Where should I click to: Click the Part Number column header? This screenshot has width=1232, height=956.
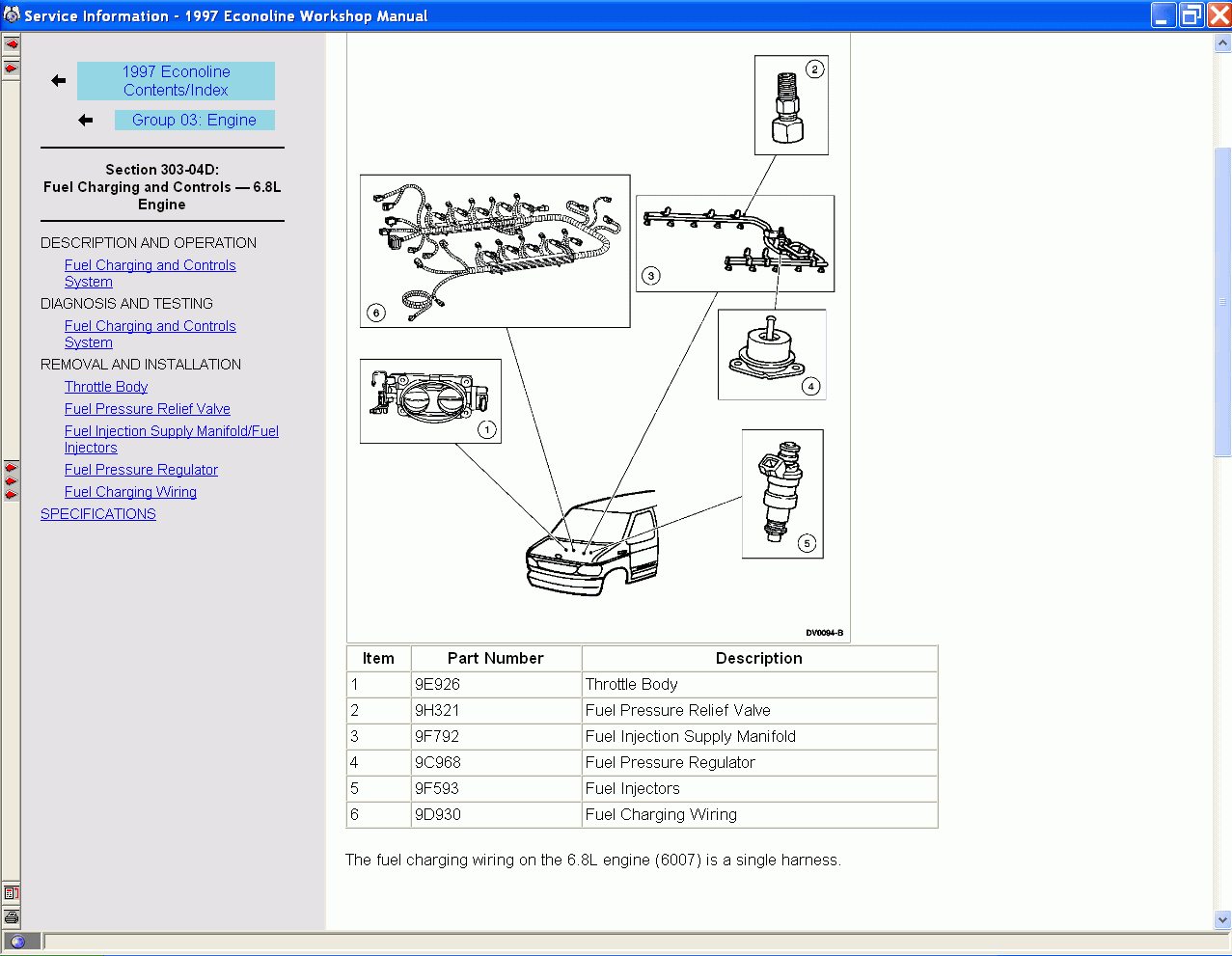click(496, 658)
